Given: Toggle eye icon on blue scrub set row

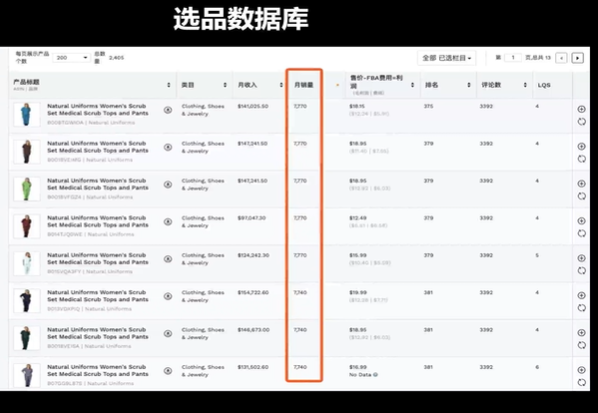Looking at the screenshot, I should tap(168, 110).
